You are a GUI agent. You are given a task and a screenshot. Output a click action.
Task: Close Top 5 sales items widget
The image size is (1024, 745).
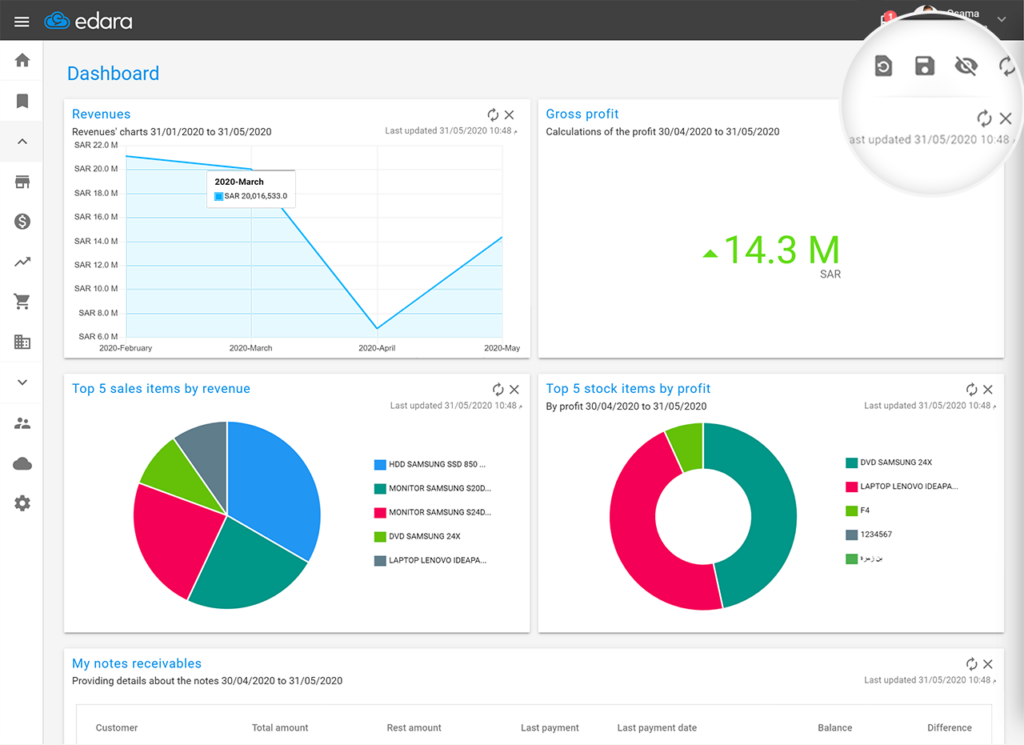(515, 390)
